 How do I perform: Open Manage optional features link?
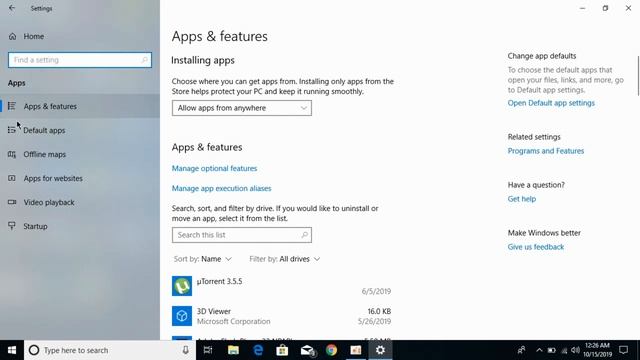[x=214, y=168]
